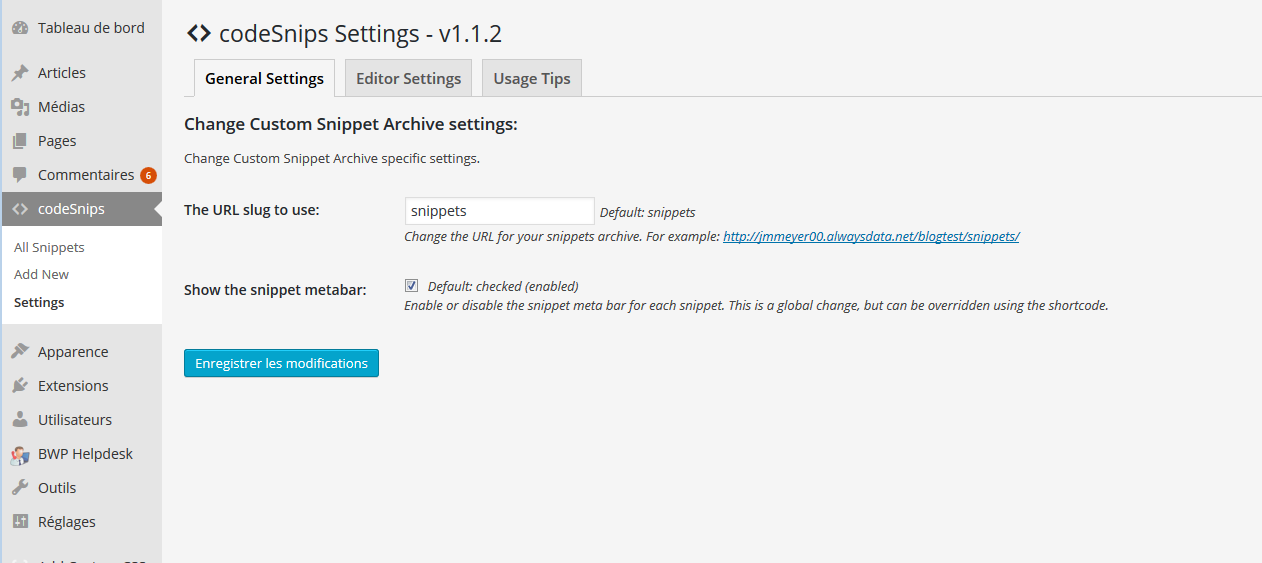Click the Articles pushpin icon

20,73
